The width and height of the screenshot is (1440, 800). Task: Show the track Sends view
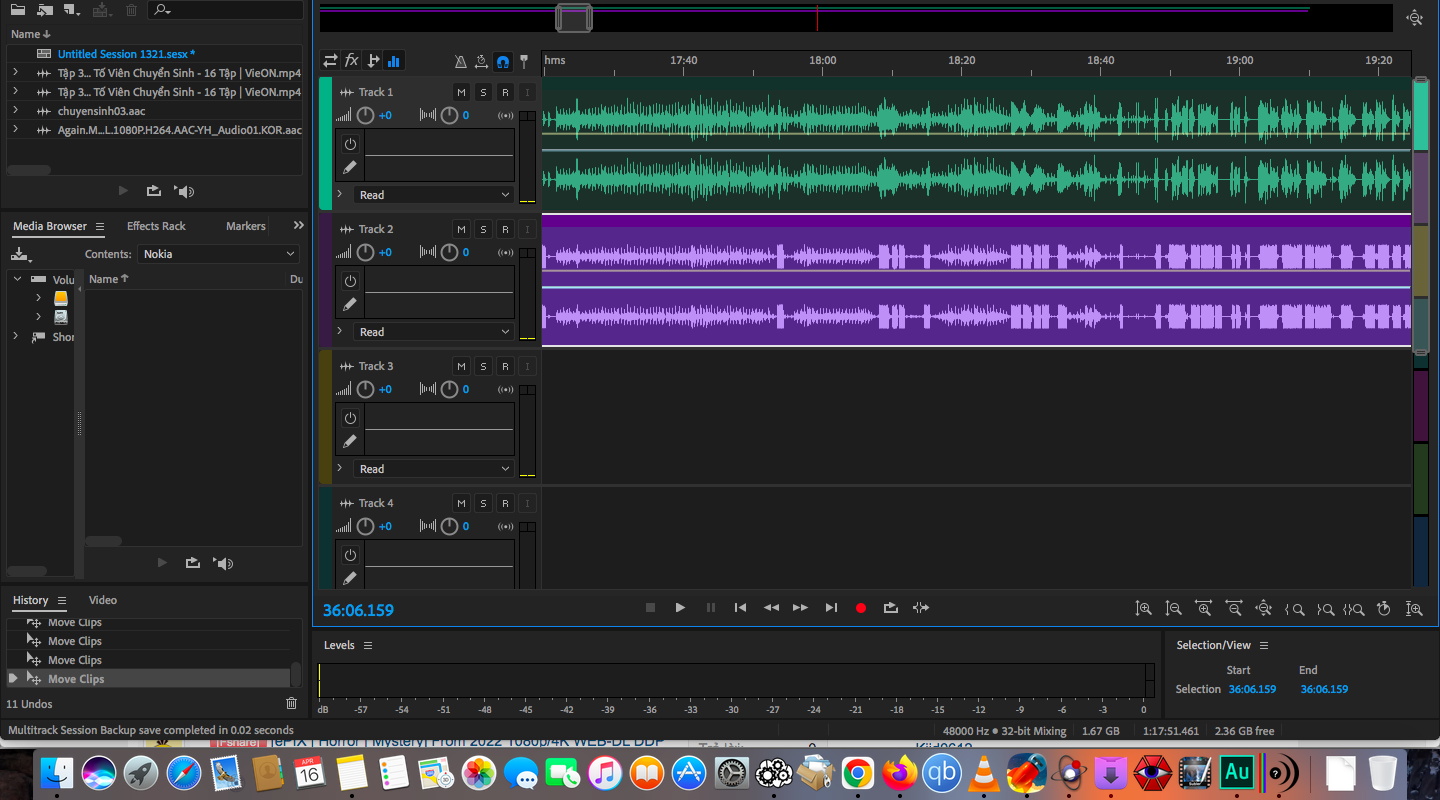[x=373, y=61]
